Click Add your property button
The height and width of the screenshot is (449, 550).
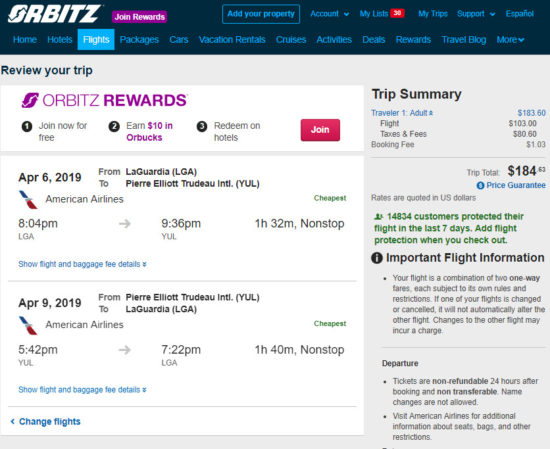(x=261, y=14)
